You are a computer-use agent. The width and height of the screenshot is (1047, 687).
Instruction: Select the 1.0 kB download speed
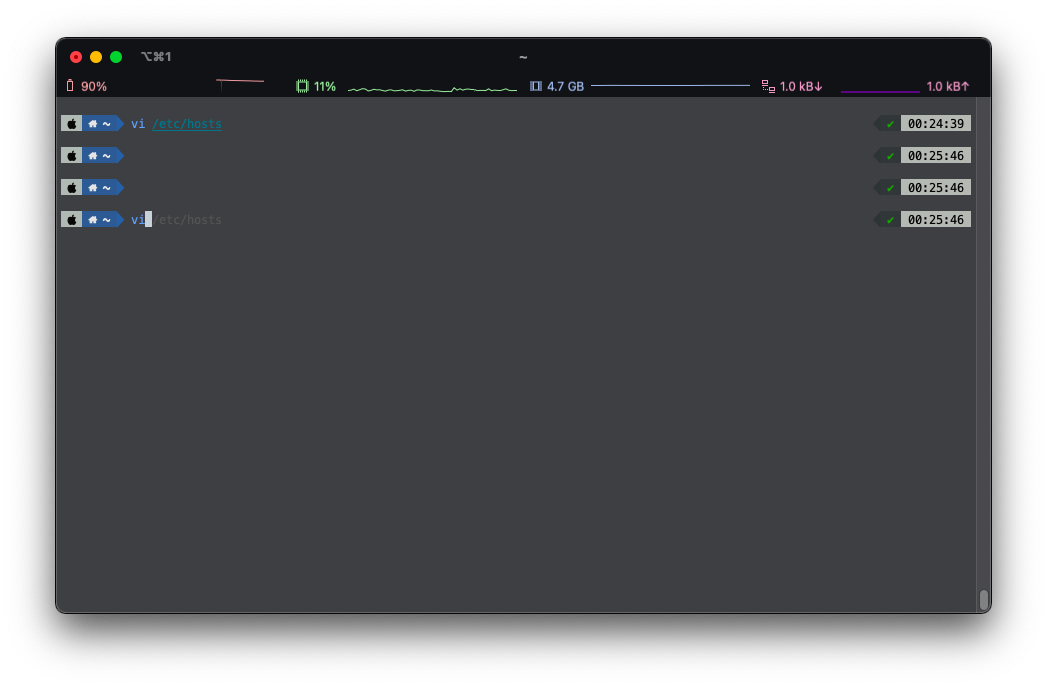point(801,86)
